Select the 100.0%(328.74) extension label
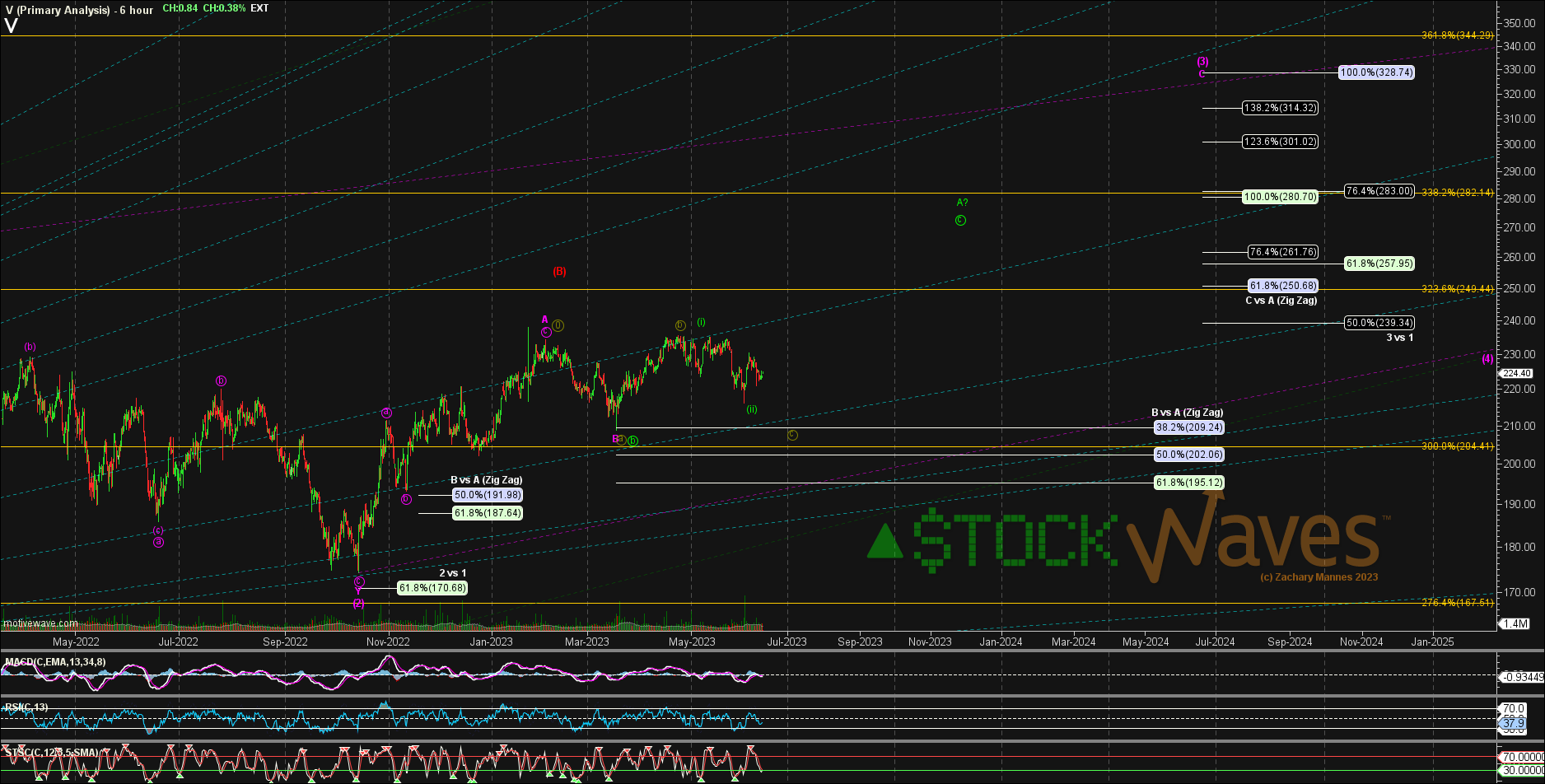The width and height of the screenshot is (1545, 784). click(x=1376, y=72)
